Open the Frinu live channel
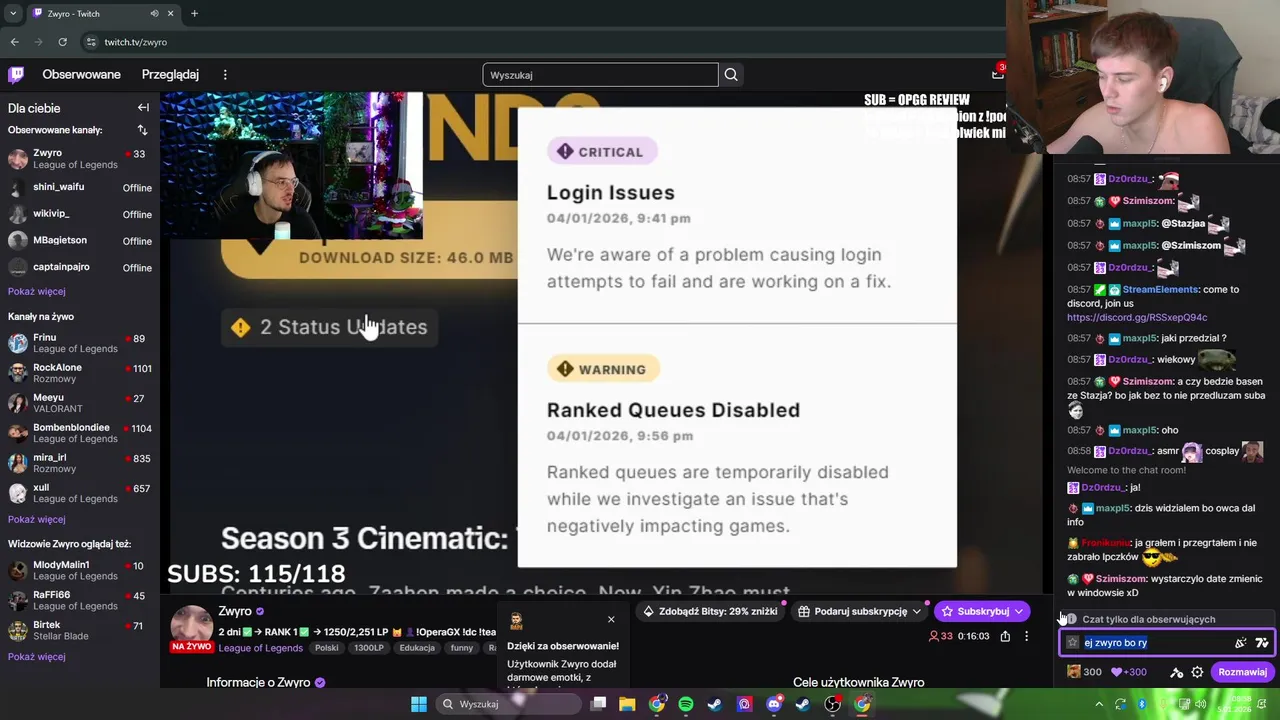1280x720 pixels. pyautogui.click(x=80, y=343)
